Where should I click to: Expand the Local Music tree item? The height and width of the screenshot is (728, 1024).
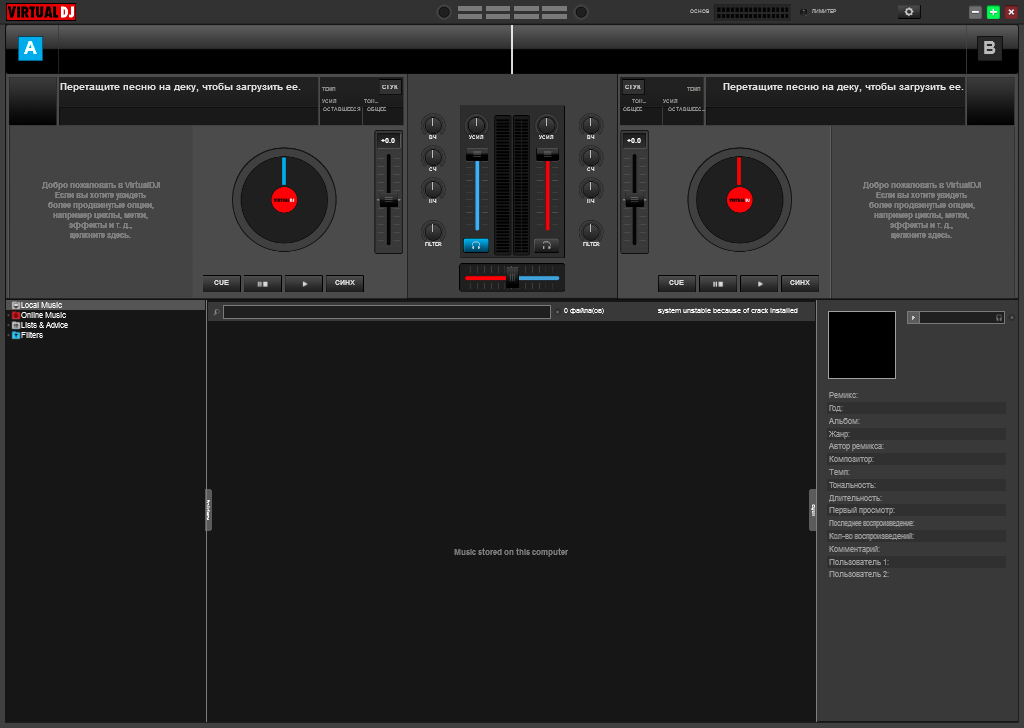click(x=8, y=305)
